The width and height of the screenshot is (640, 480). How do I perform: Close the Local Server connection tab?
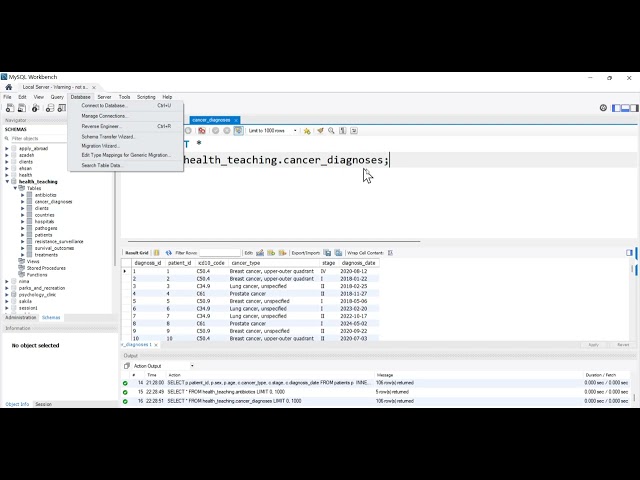click(93, 87)
